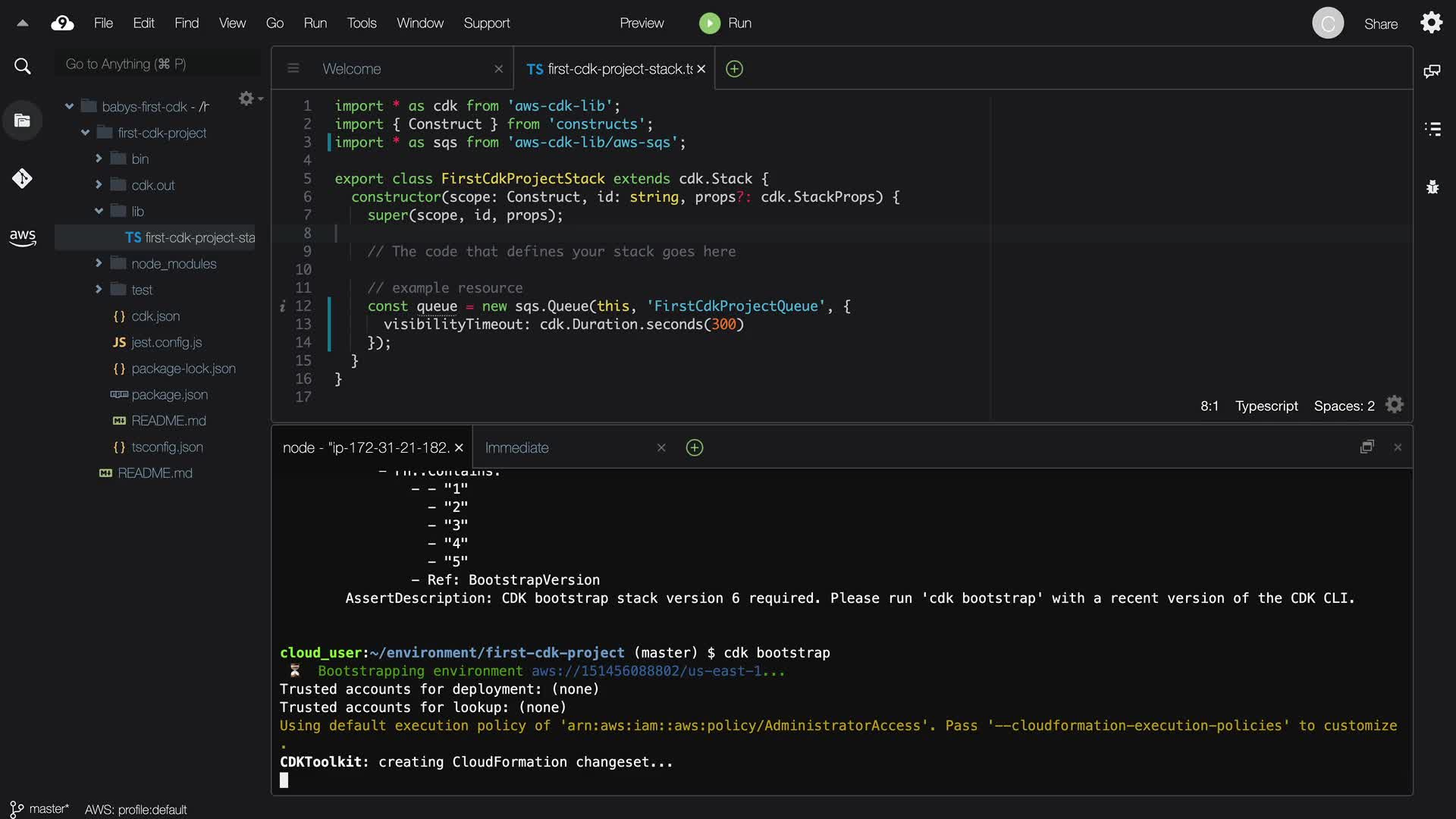
Task: Open the Source Control git icon
Action: (x=22, y=179)
